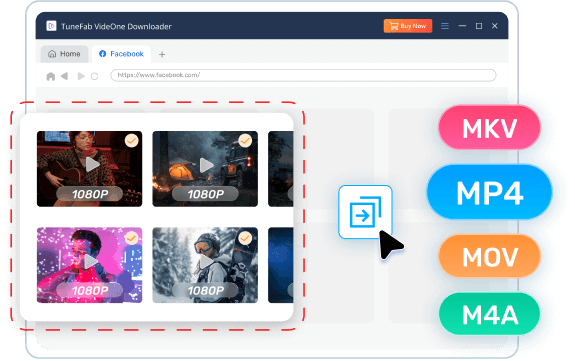The image size is (575, 361).
Task: Open the partially visible blue night thumbnail
Action: [281, 265]
